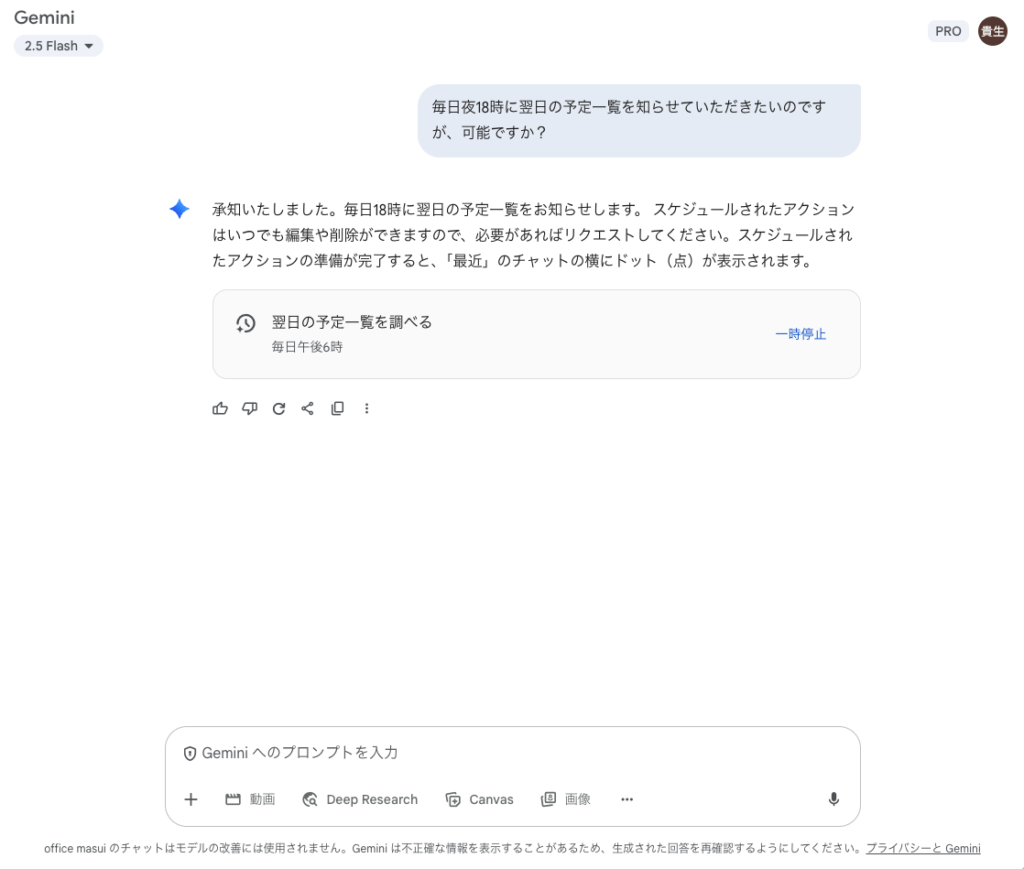Select the 画像 image tool

pyautogui.click(x=566, y=799)
